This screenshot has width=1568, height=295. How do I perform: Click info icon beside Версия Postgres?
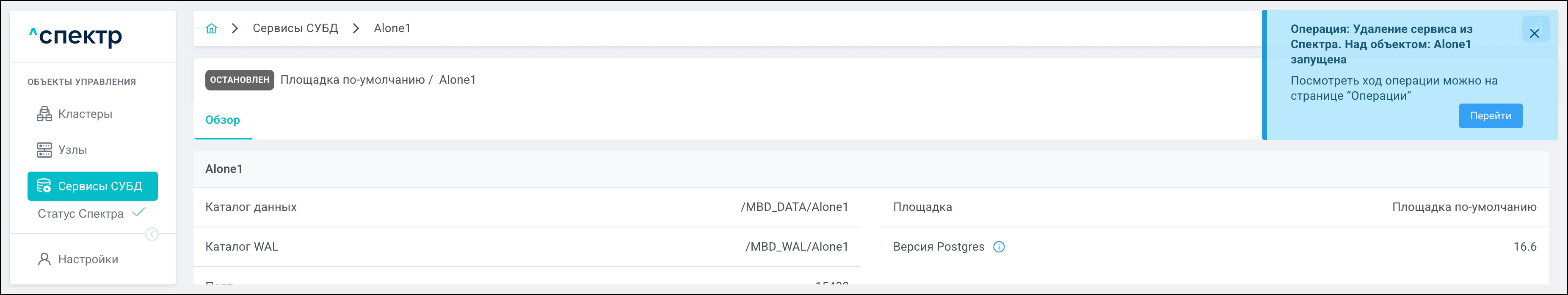click(x=999, y=247)
